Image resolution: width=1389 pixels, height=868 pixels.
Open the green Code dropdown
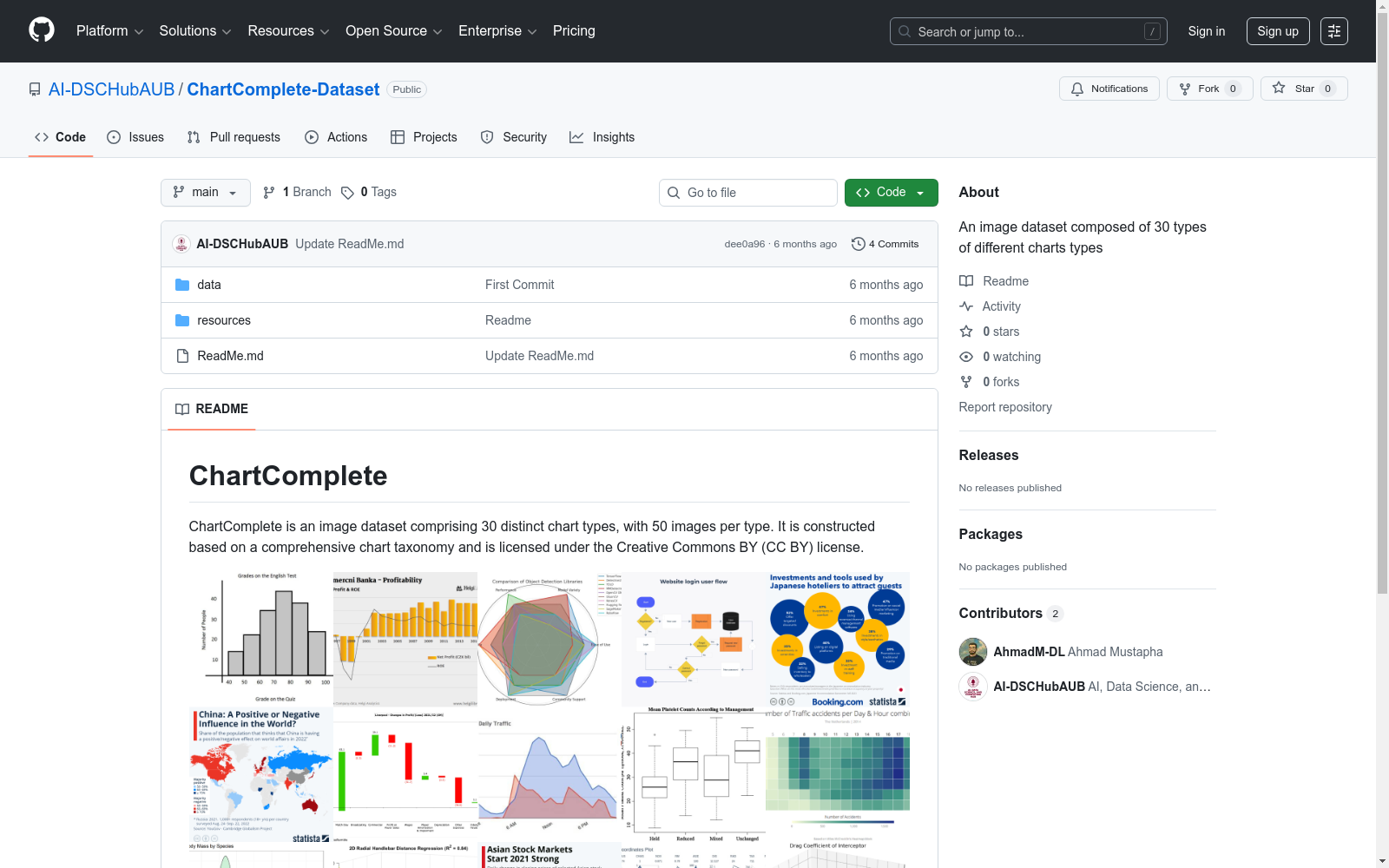(x=891, y=193)
